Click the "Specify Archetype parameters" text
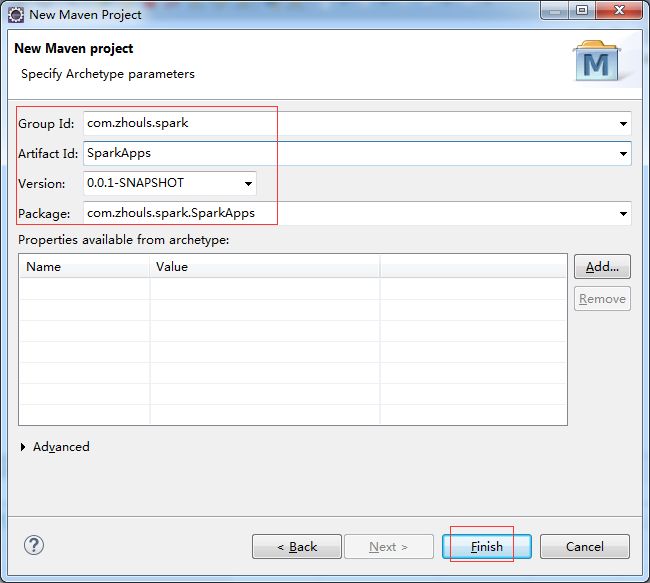The image size is (650, 583). point(108,74)
